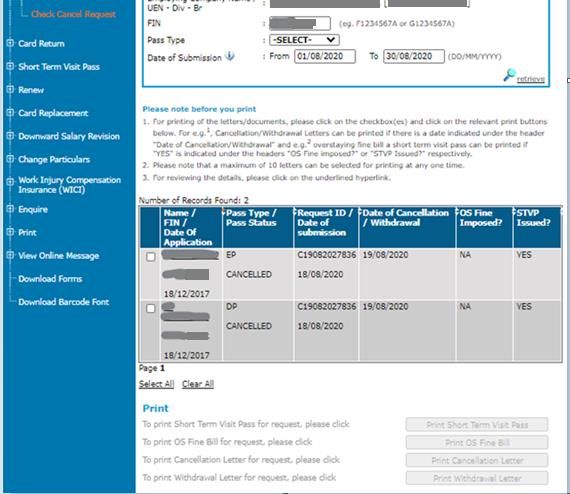Click Print Cancellation Letter button
Viewport: 570px width, 494px height.
point(477,460)
